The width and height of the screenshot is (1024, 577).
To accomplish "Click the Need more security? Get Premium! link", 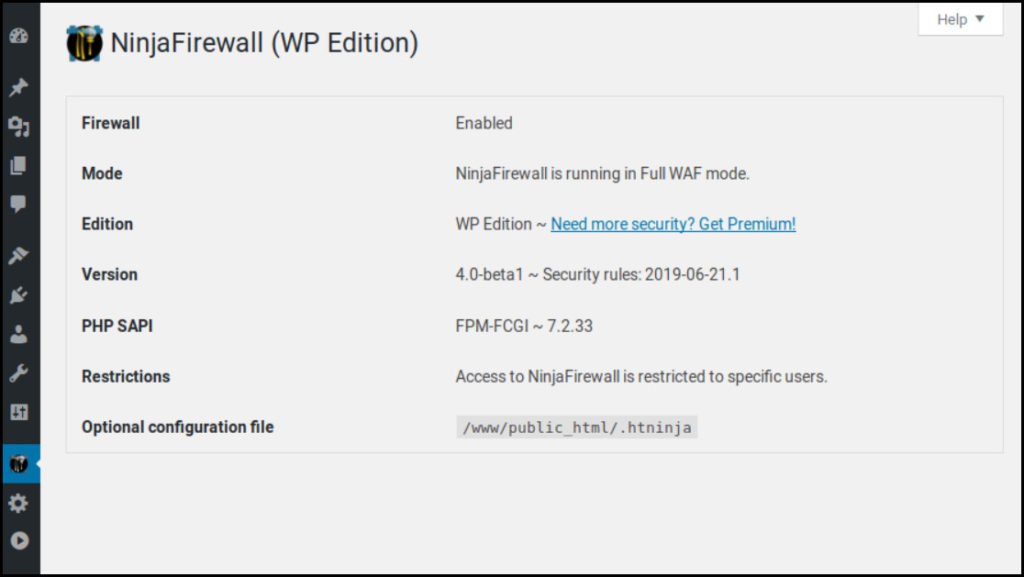I will [x=673, y=224].
